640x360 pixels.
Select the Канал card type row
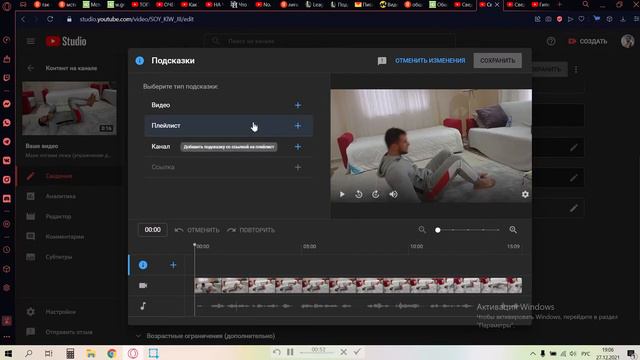click(229, 147)
